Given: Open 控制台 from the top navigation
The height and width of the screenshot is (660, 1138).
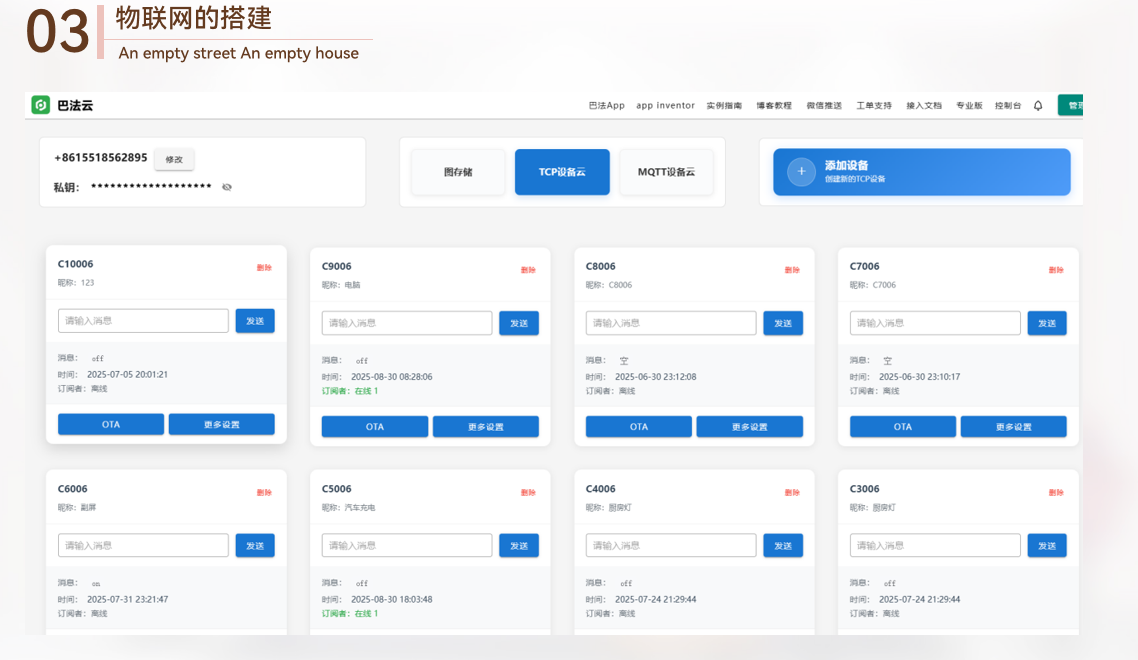Looking at the screenshot, I should [1007, 105].
